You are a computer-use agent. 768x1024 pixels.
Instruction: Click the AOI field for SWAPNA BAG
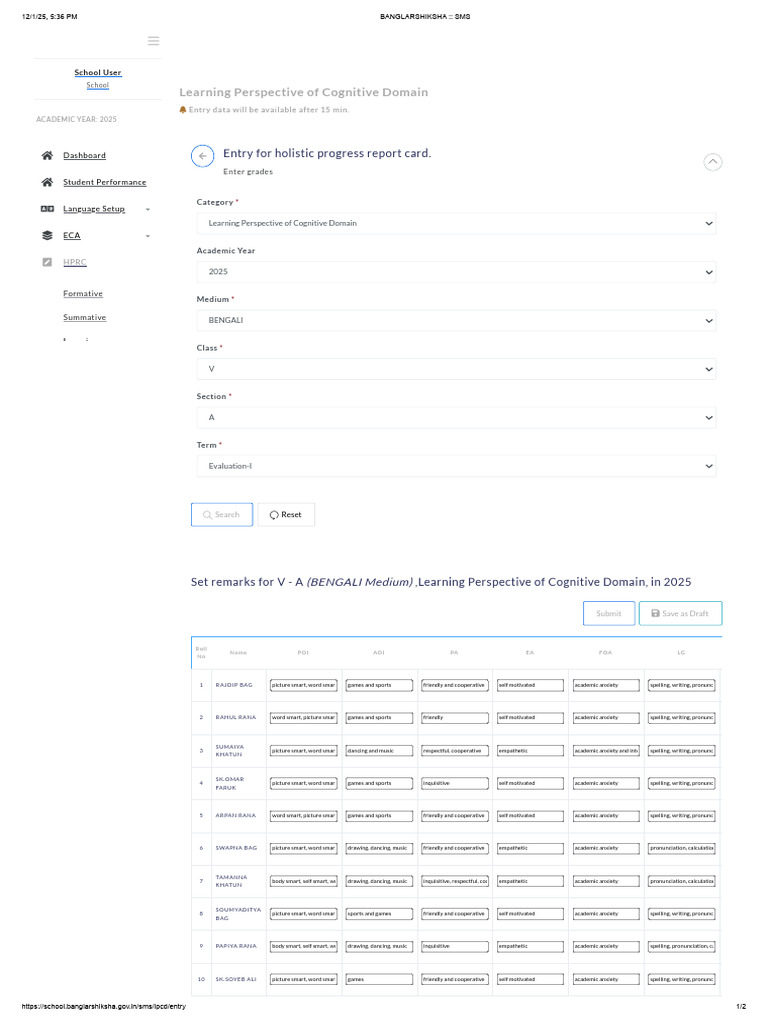[379, 848]
